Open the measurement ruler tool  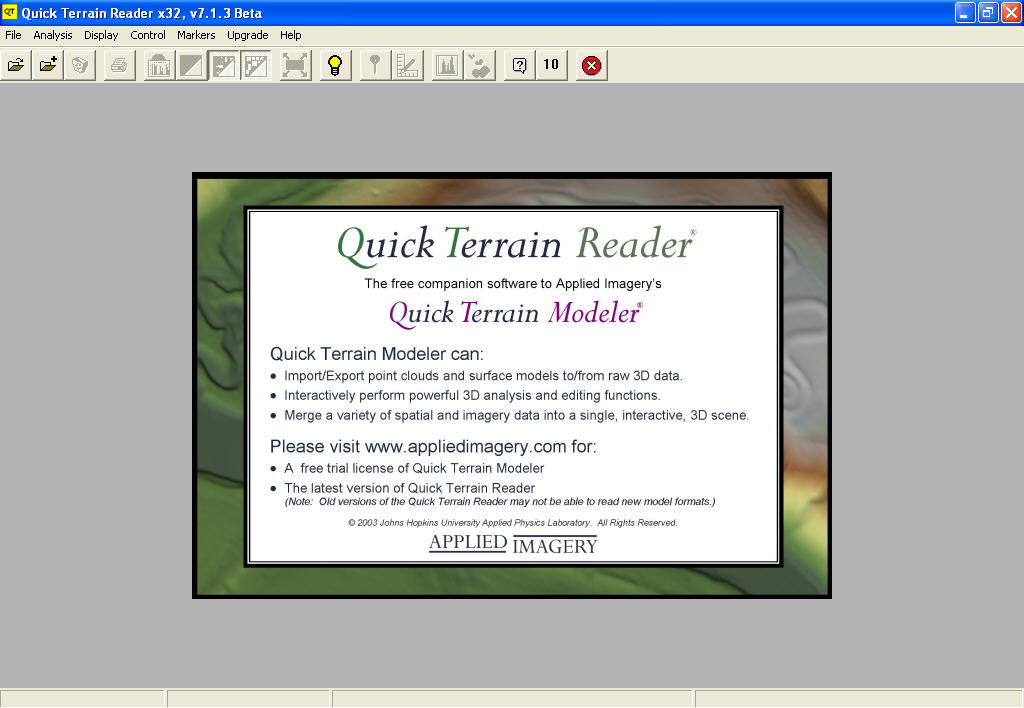408,64
